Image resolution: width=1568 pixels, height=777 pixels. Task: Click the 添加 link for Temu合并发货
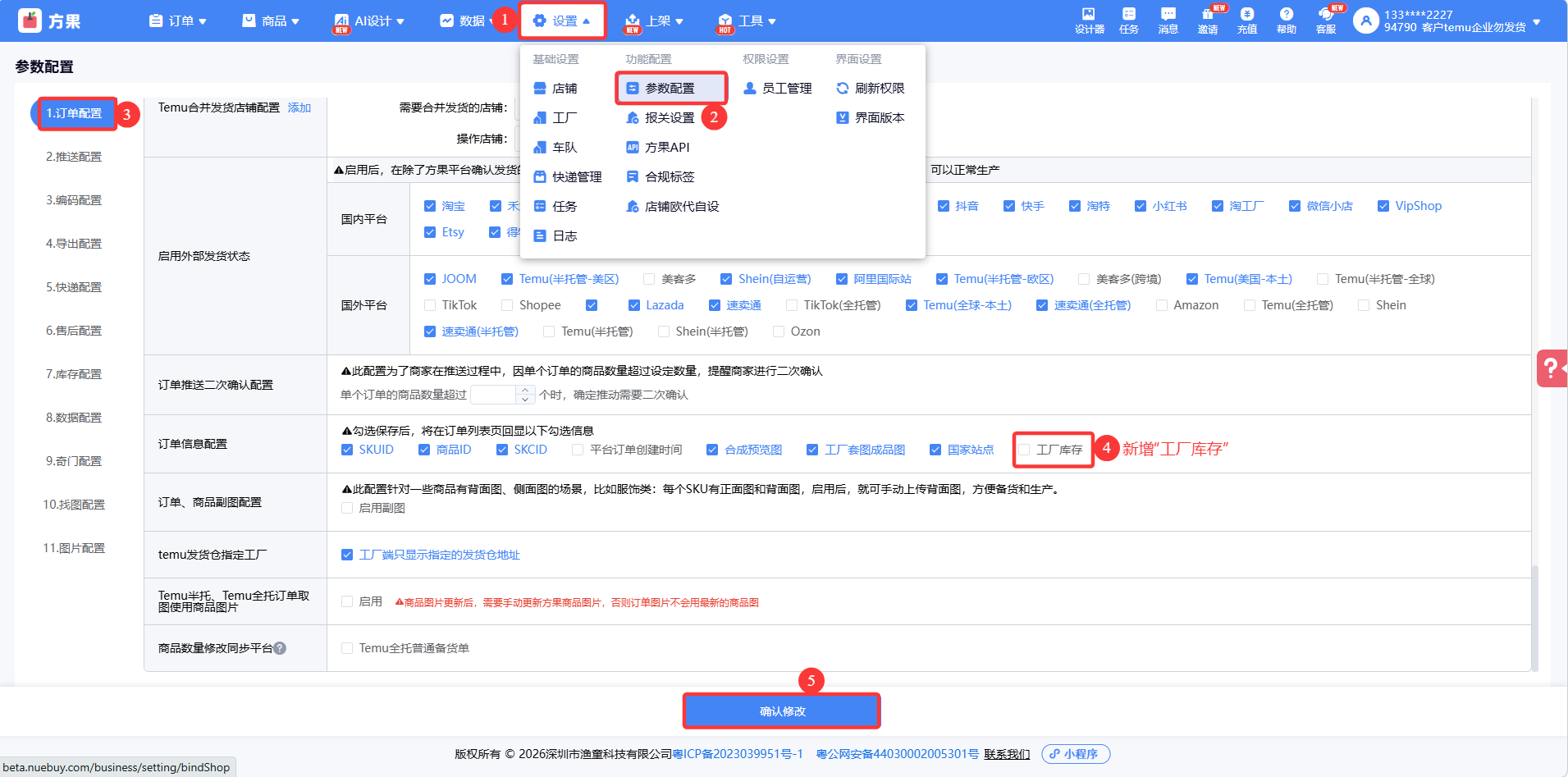[x=299, y=107]
